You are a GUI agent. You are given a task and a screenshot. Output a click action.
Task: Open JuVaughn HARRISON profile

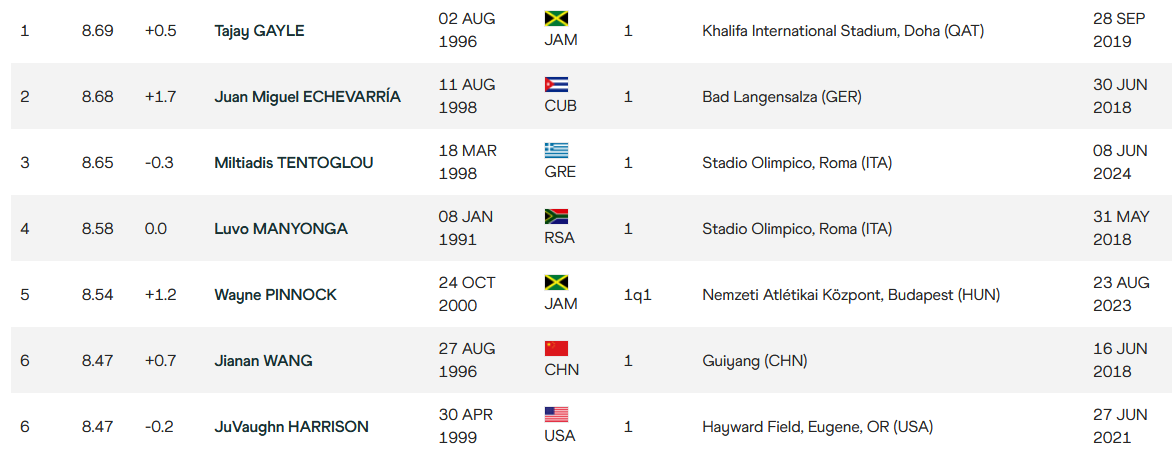[292, 428]
